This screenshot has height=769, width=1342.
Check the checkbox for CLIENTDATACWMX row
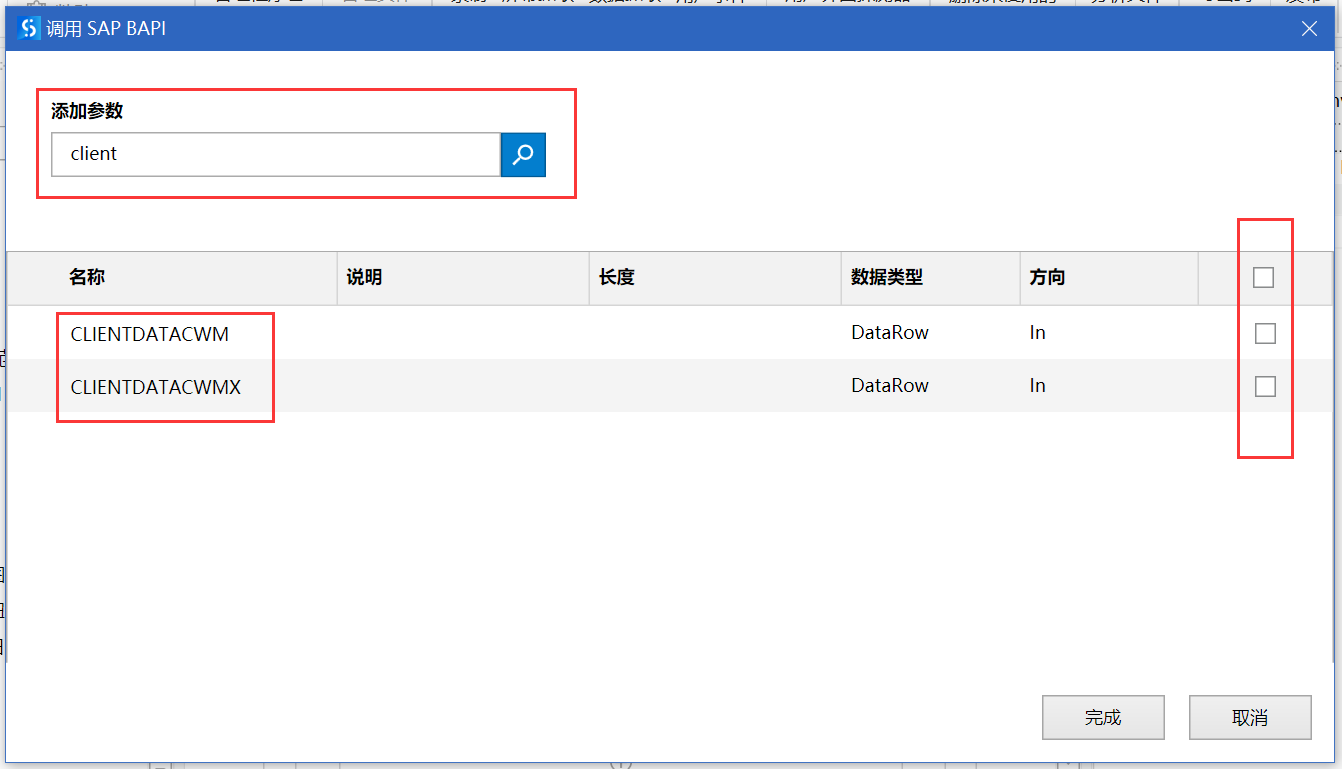(x=1264, y=386)
